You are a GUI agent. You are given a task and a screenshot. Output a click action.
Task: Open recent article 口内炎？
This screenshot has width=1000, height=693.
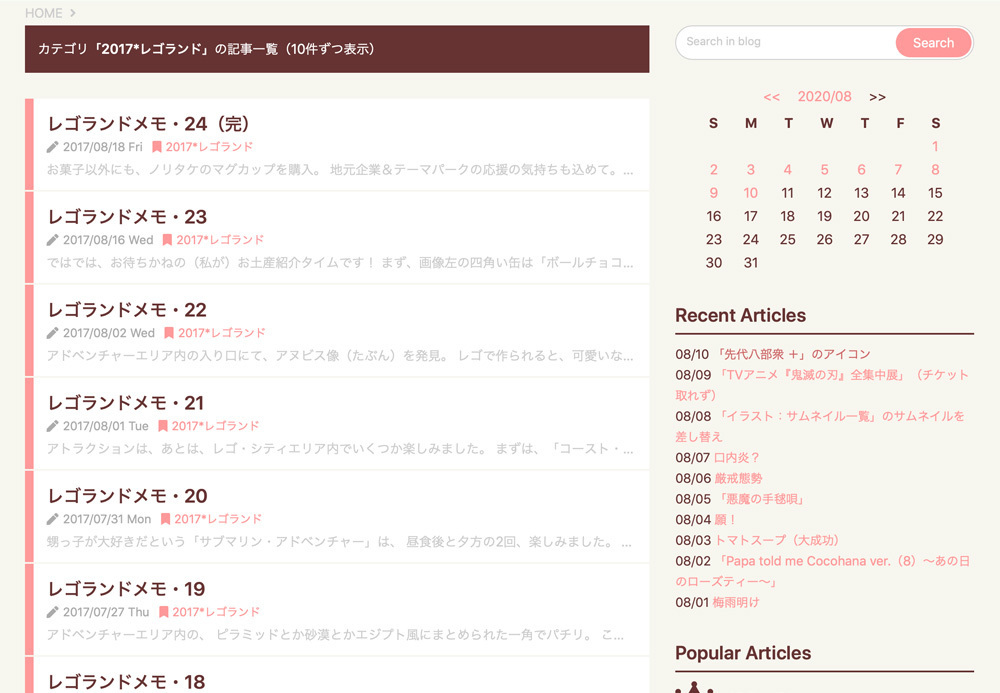[x=737, y=458]
